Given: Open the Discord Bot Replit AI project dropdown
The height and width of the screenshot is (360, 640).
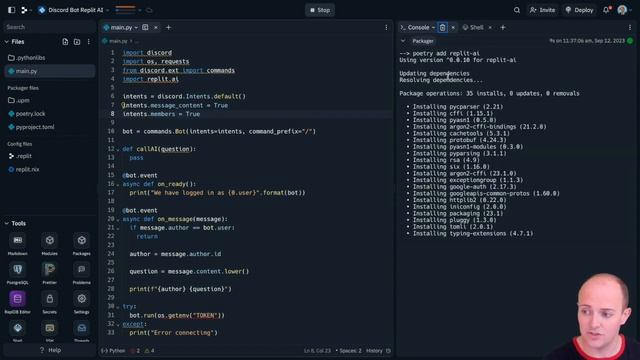Looking at the screenshot, I should (x=74, y=10).
